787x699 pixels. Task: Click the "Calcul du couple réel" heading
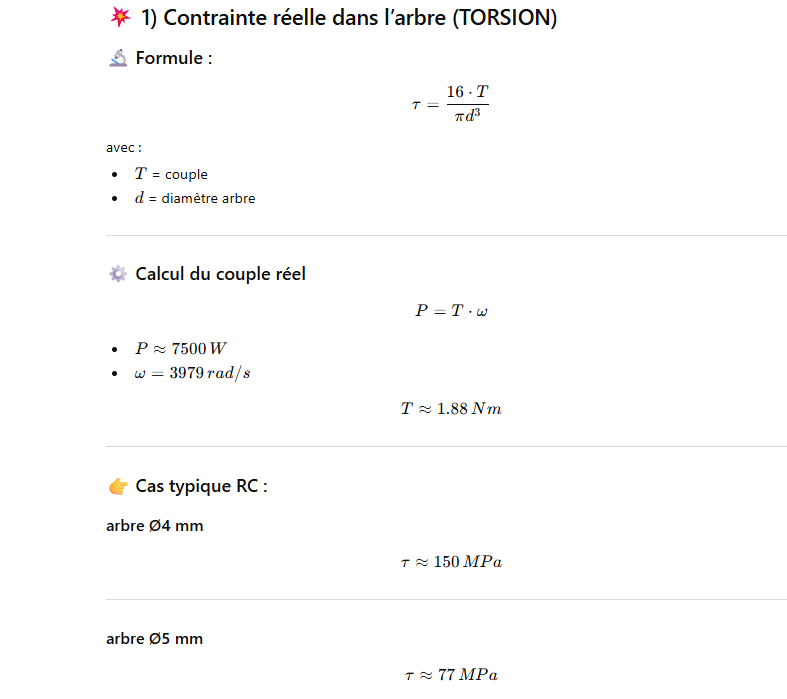click(x=220, y=274)
